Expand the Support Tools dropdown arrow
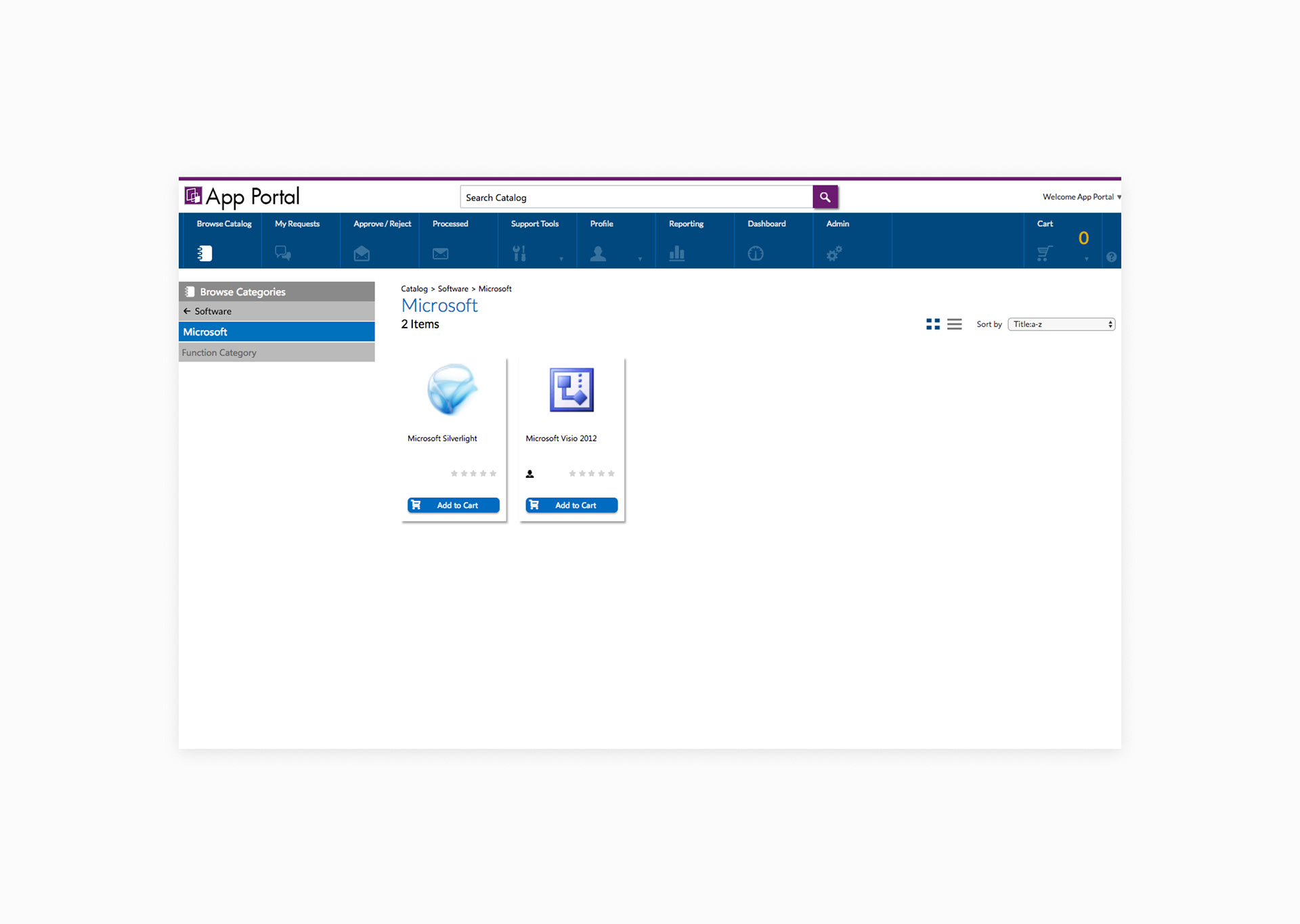This screenshot has height=924, width=1300. [x=561, y=259]
